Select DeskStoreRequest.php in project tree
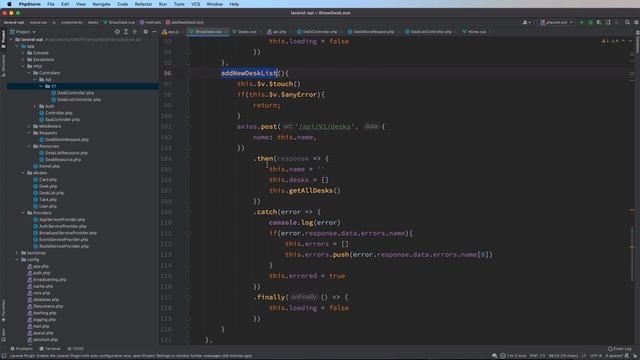The height and width of the screenshot is (360, 640). [67, 140]
